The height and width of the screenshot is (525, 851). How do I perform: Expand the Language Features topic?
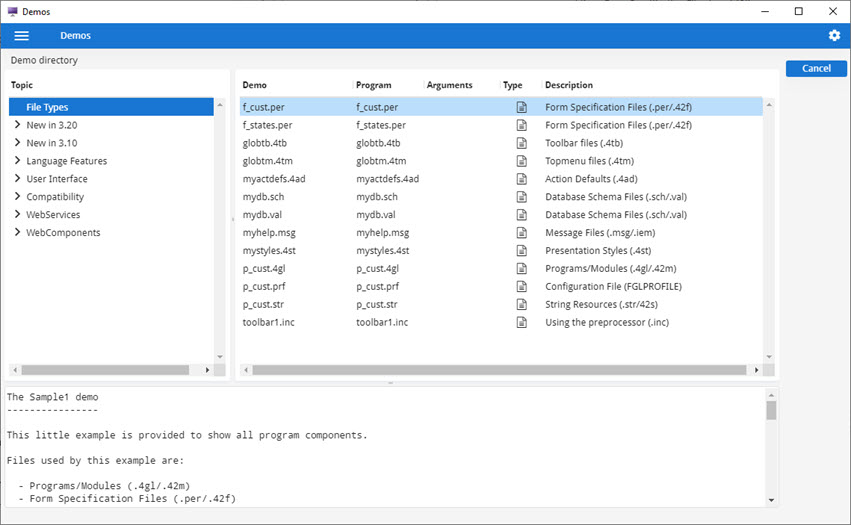(x=17, y=160)
